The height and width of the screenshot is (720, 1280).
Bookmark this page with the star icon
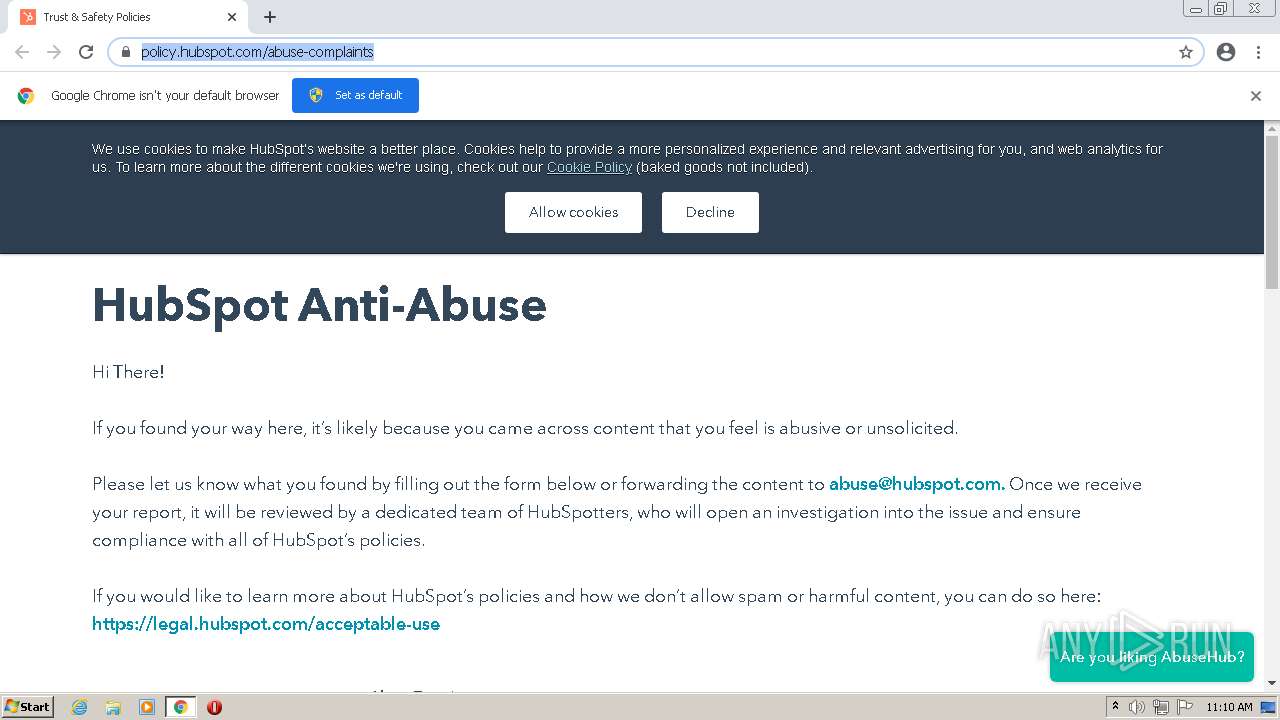[x=1186, y=52]
